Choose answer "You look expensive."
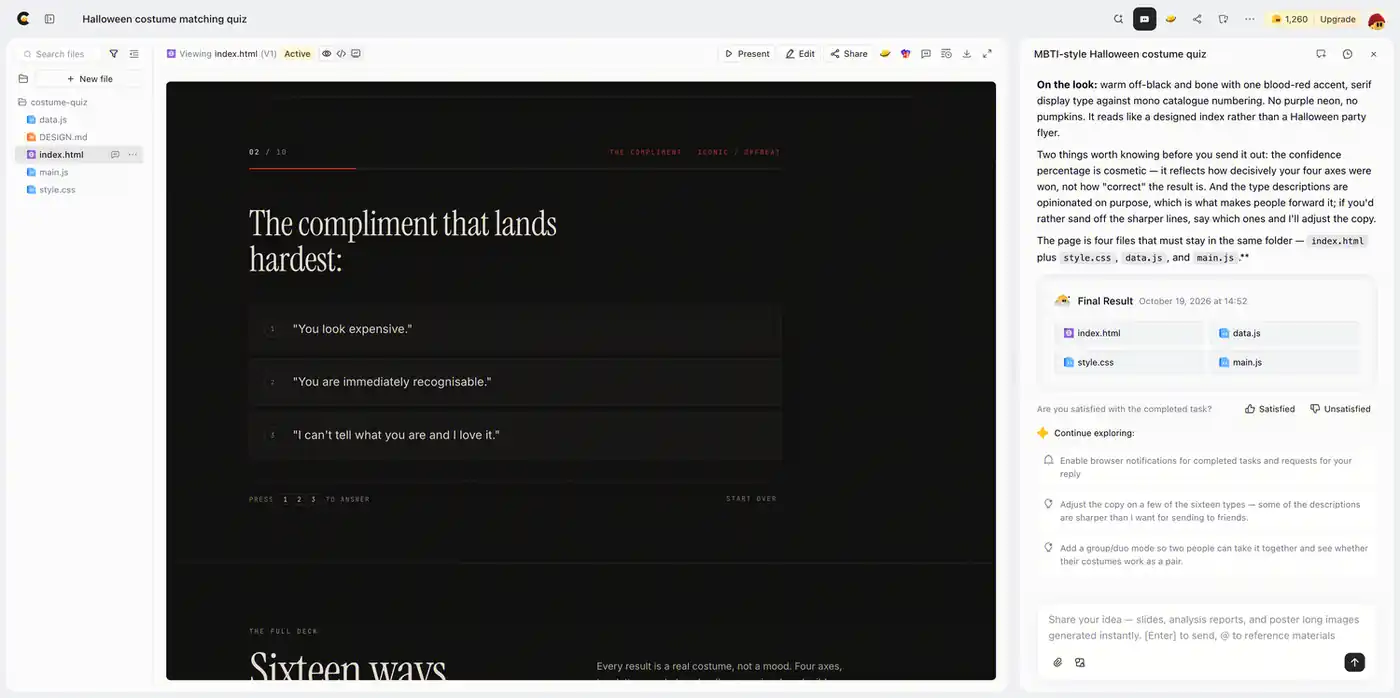 click(x=515, y=329)
